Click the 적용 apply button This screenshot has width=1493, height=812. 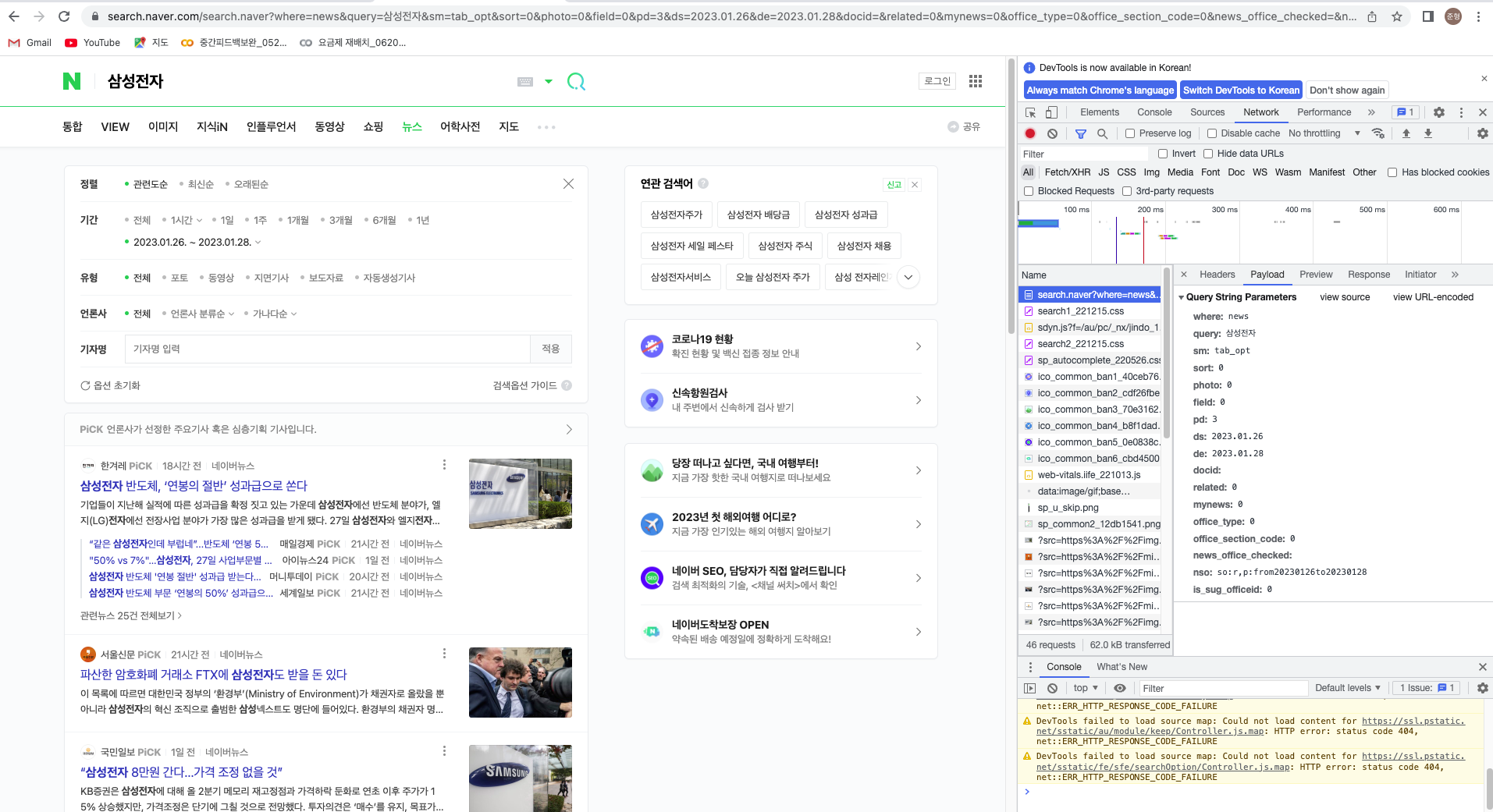(551, 349)
